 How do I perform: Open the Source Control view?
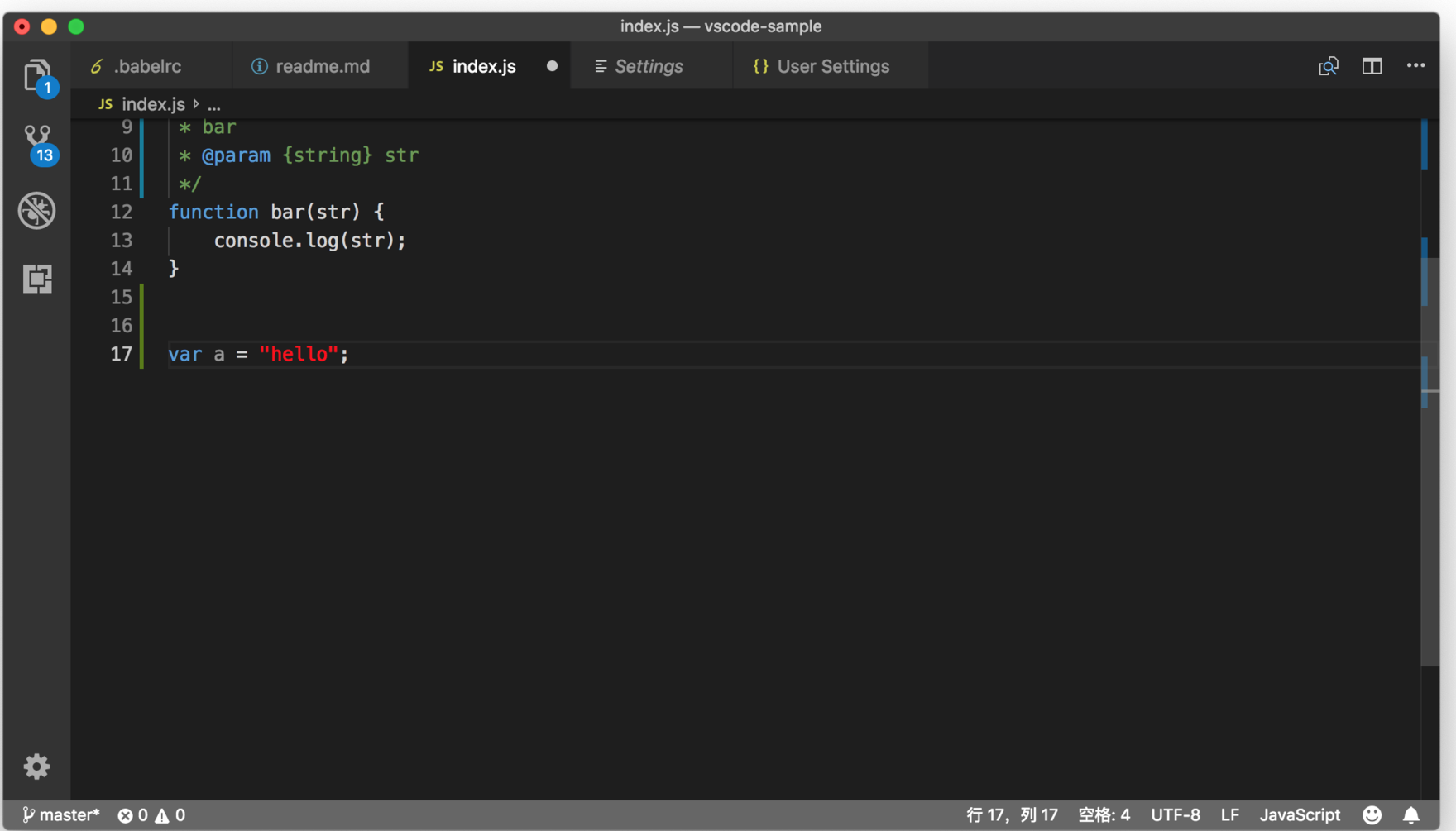pyautogui.click(x=37, y=142)
